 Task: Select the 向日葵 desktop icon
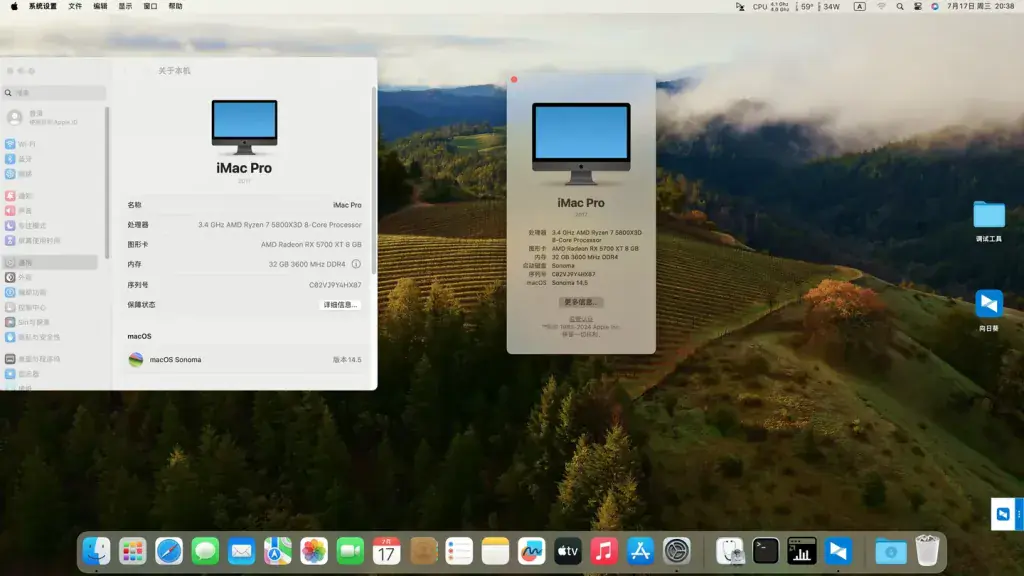coord(989,310)
